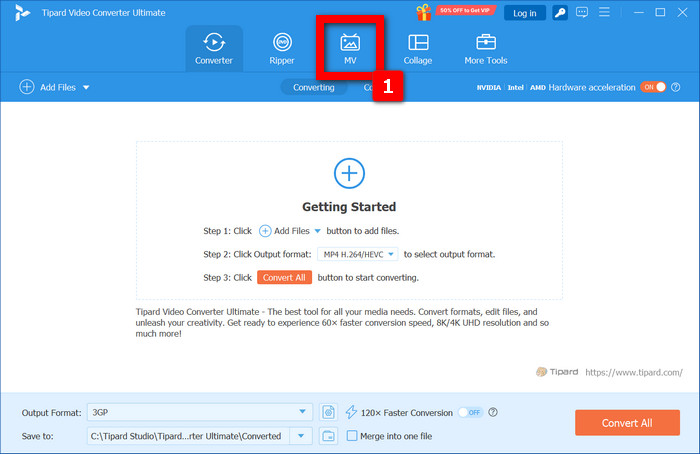Click the Log in button
The image size is (700, 454).
pyautogui.click(x=525, y=13)
